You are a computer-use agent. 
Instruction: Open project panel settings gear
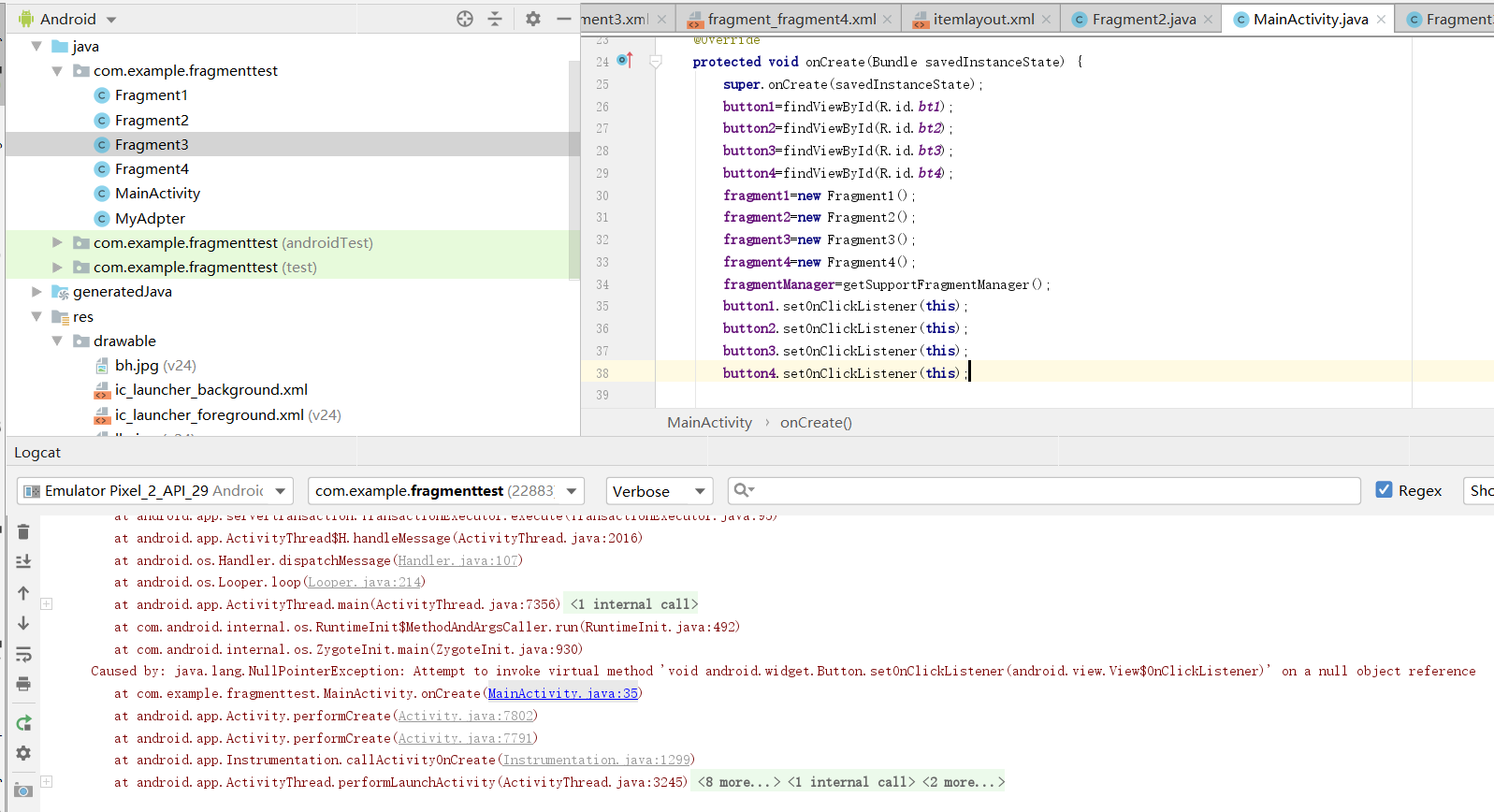(x=533, y=19)
